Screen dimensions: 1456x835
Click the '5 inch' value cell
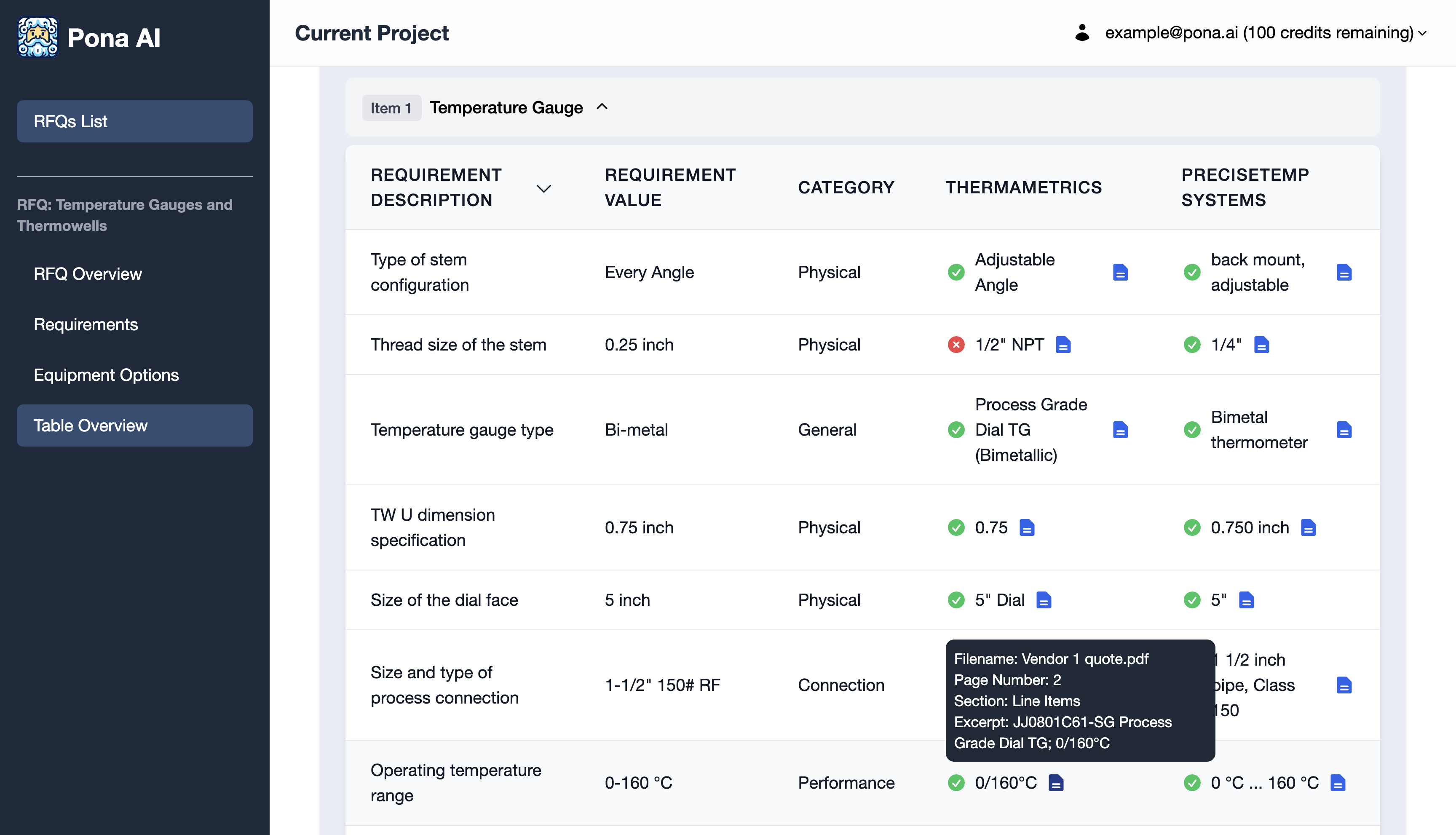pos(627,600)
